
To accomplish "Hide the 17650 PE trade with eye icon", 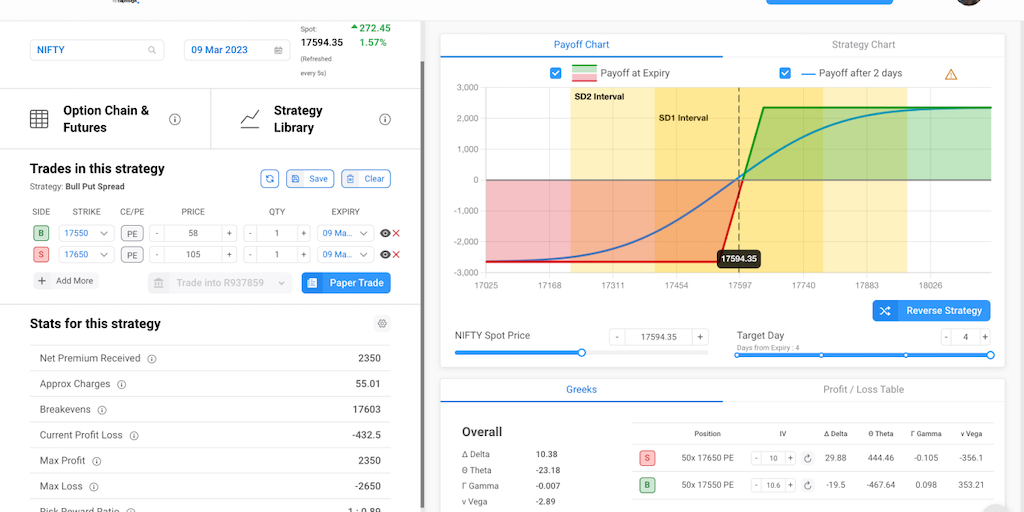I will point(385,255).
